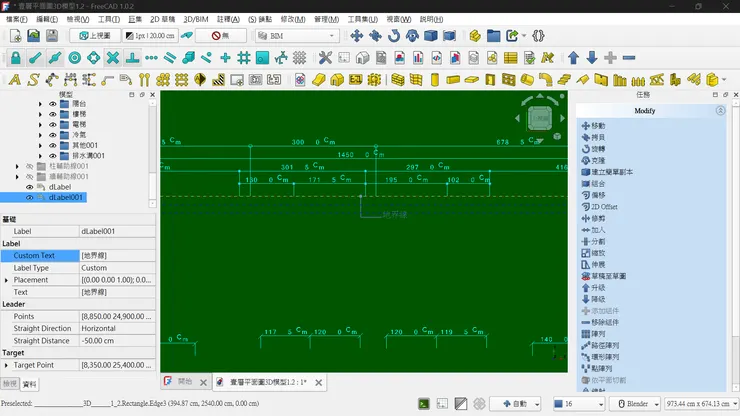Select the dLabel001 tree item
Screen dimensions: 740x416
(x=66, y=197)
